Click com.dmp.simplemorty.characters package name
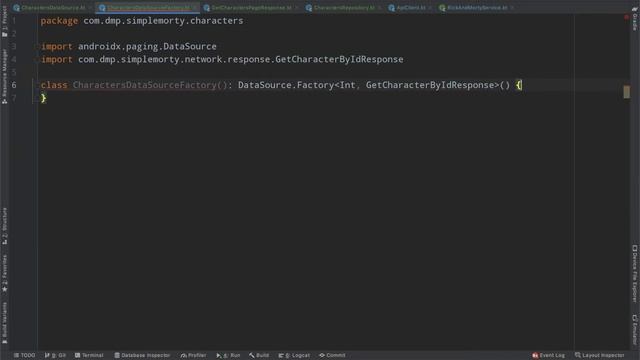Image resolution: width=640 pixels, height=360 pixels. click(x=163, y=21)
